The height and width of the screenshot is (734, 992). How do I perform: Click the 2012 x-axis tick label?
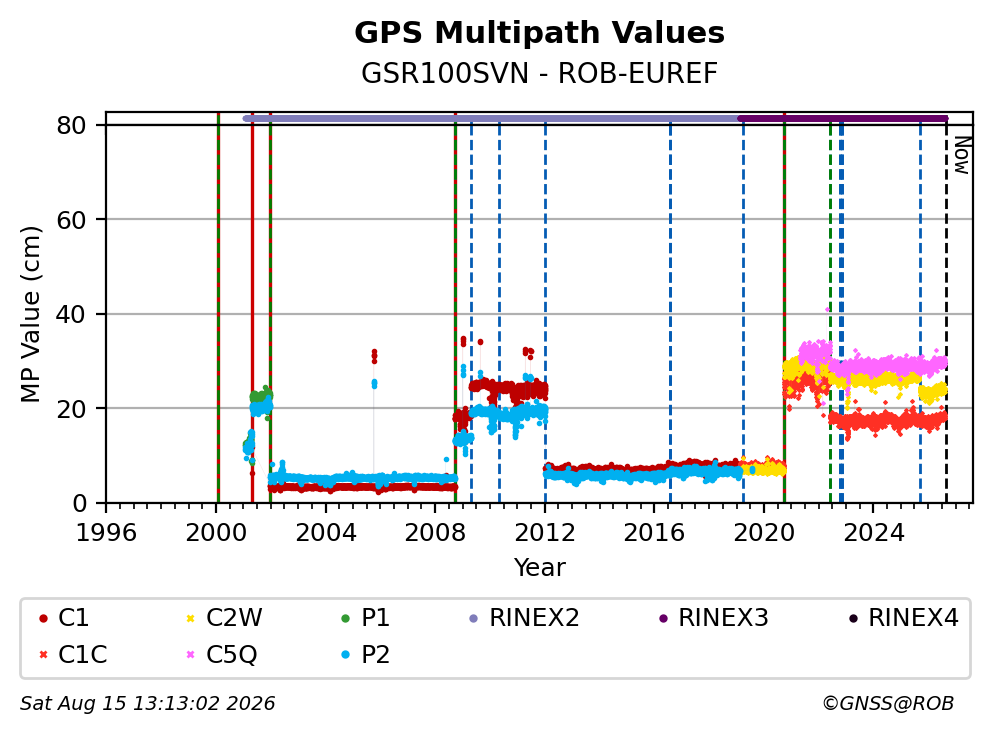(x=545, y=533)
